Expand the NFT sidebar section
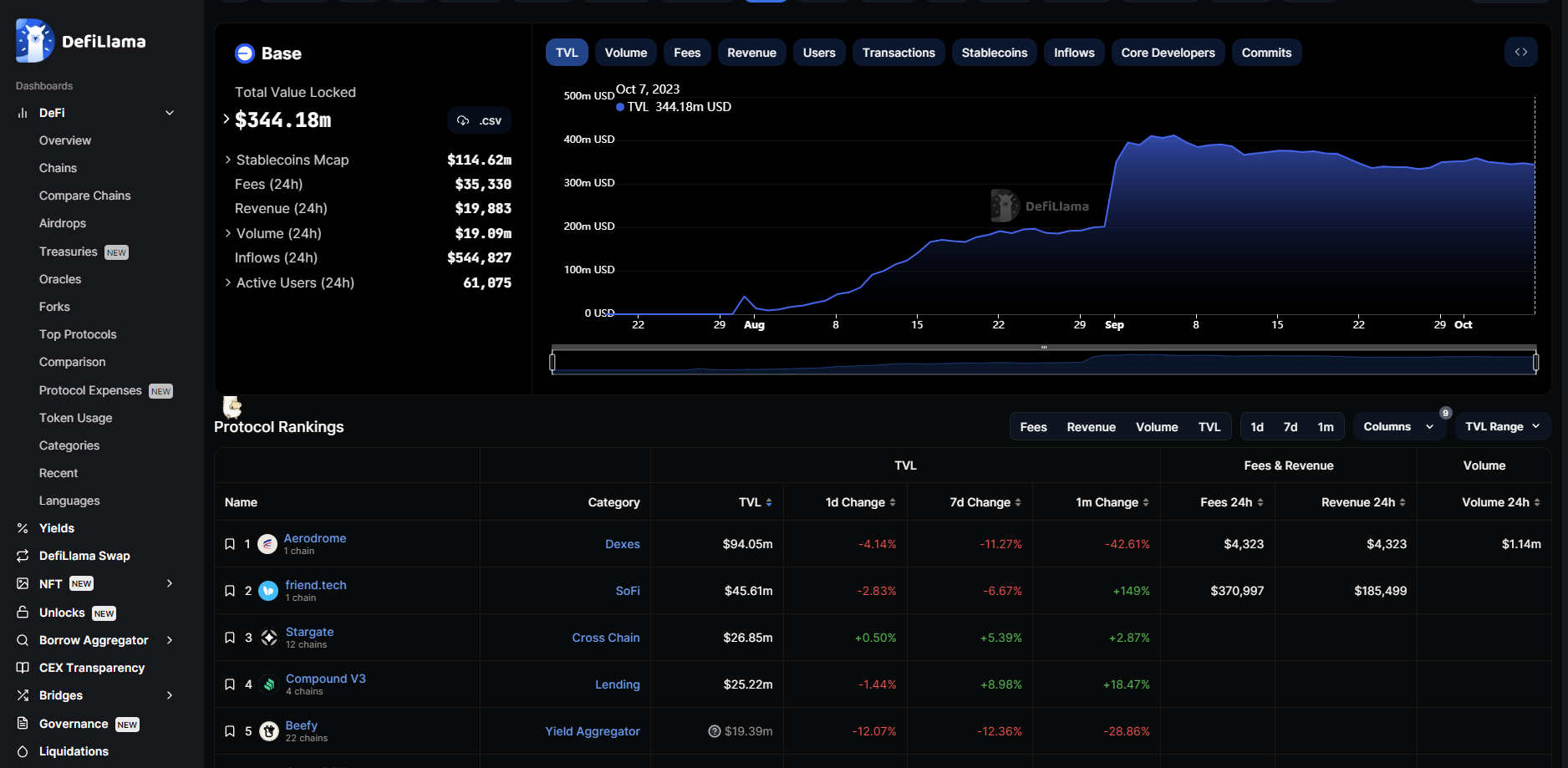This screenshot has width=1568, height=768. 170,583
